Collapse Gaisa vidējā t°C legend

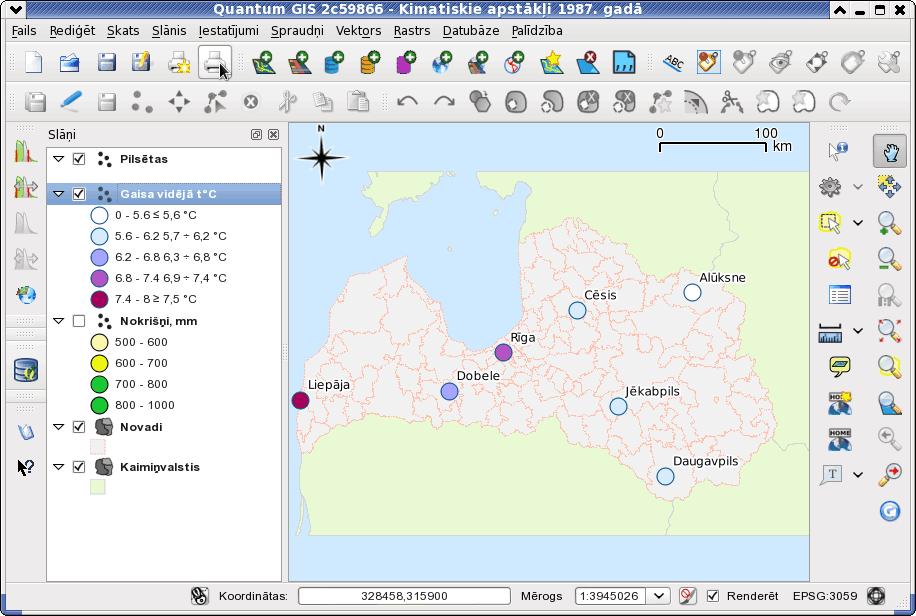pos(58,194)
